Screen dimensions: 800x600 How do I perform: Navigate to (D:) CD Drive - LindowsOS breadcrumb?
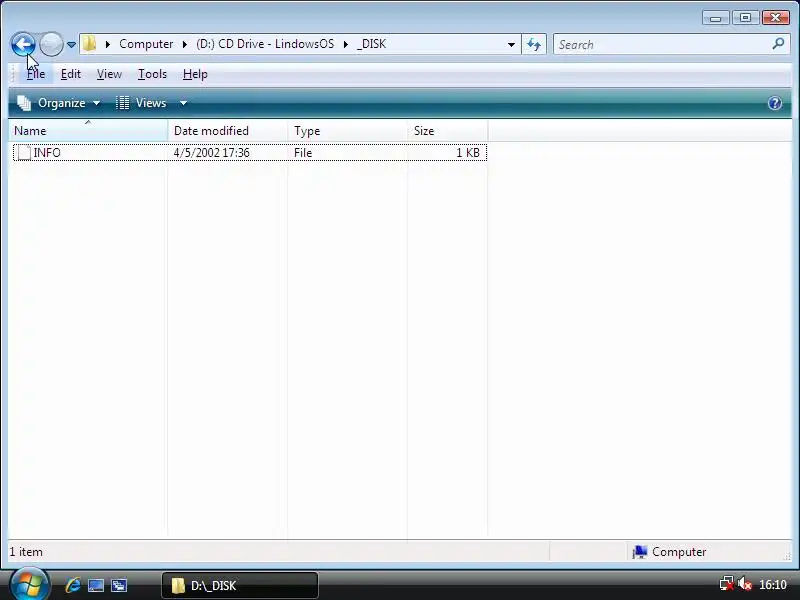click(x=265, y=44)
